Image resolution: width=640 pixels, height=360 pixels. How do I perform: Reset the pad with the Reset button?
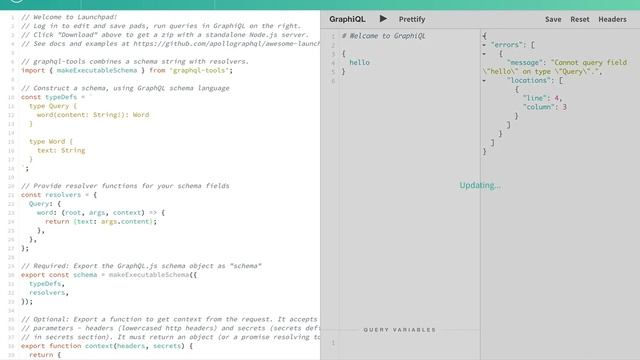(580, 19)
